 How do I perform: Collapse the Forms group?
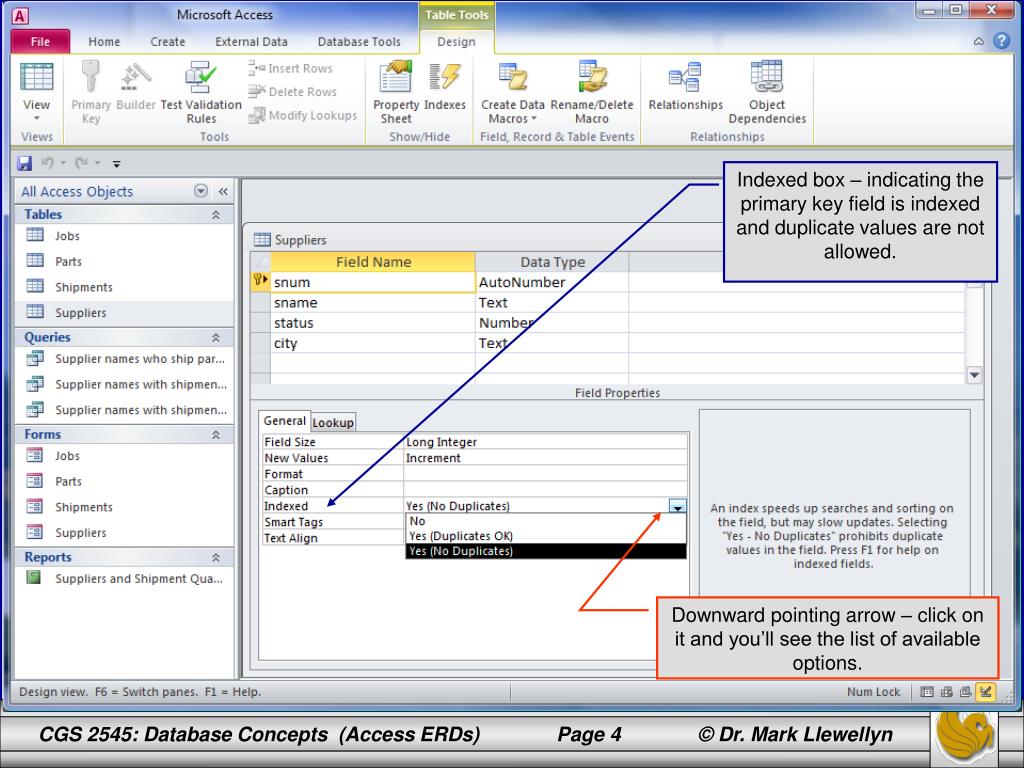(x=216, y=434)
